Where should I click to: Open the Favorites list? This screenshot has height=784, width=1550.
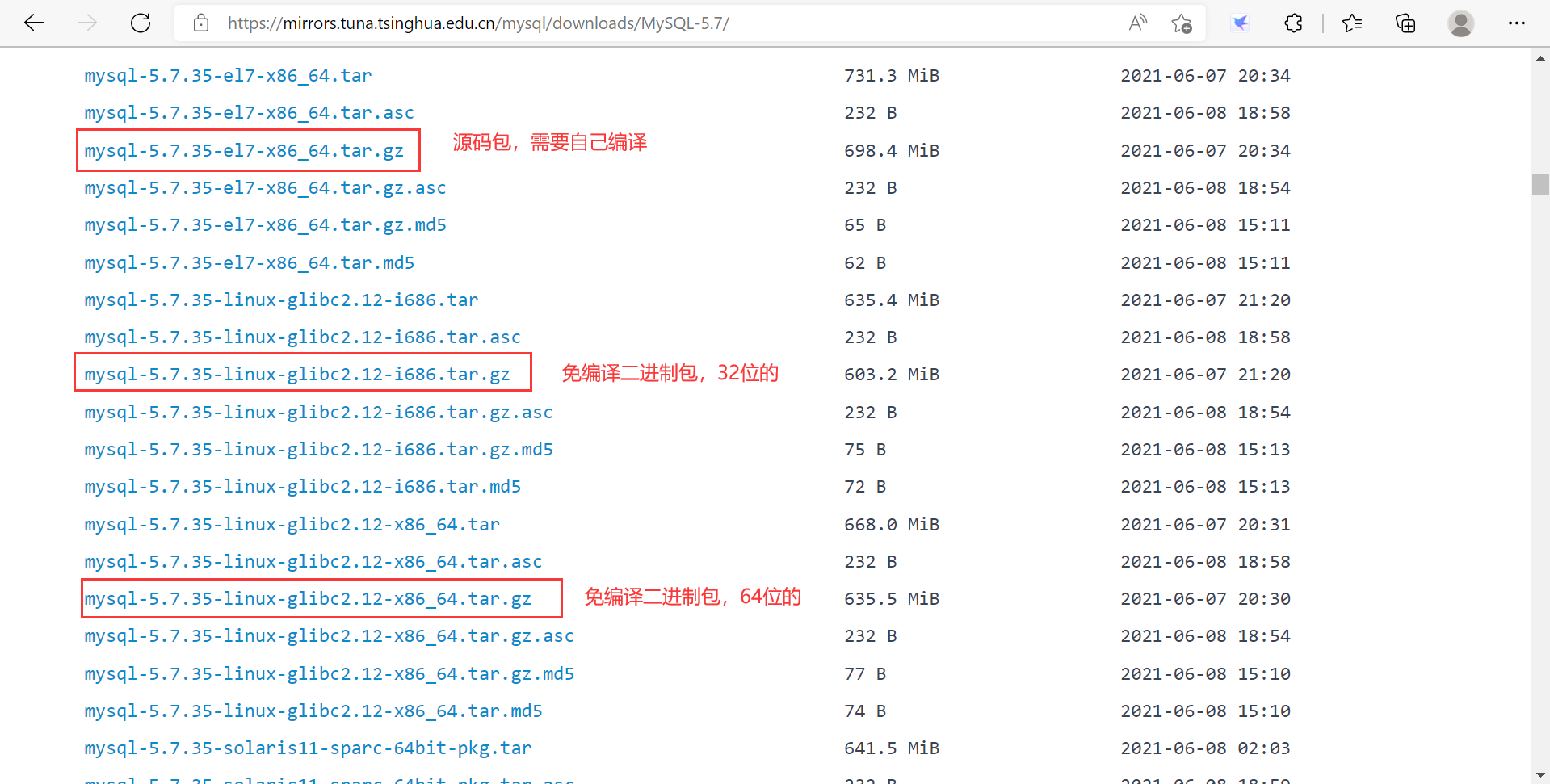[1352, 24]
